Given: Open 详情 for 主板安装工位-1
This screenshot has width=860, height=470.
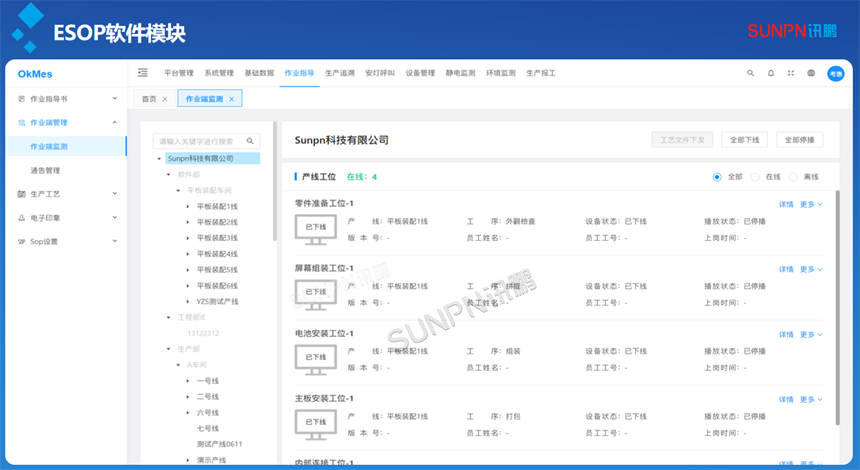Looking at the screenshot, I should click(x=786, y=399).
